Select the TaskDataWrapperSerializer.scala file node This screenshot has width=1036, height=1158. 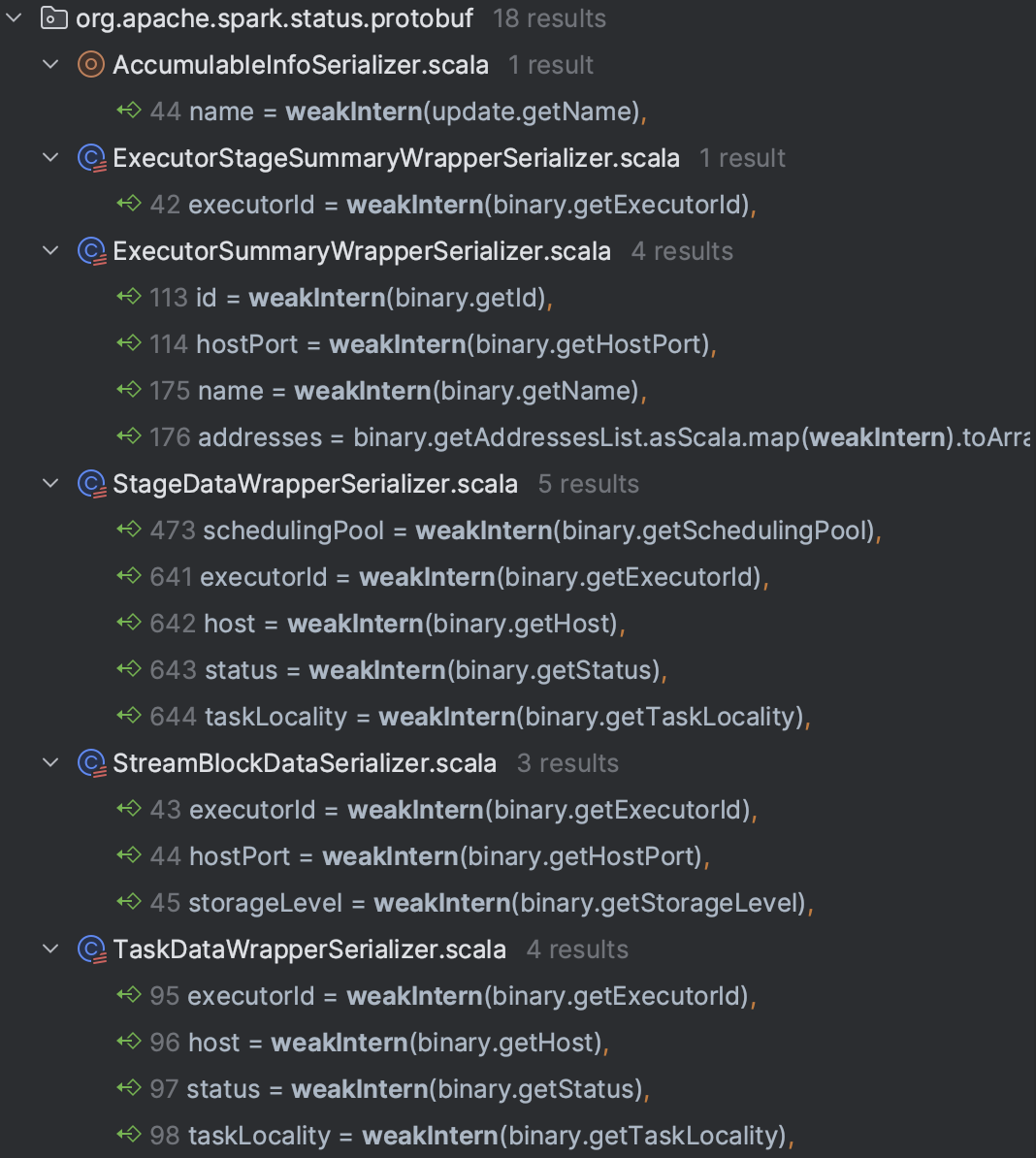click(309, 949)
